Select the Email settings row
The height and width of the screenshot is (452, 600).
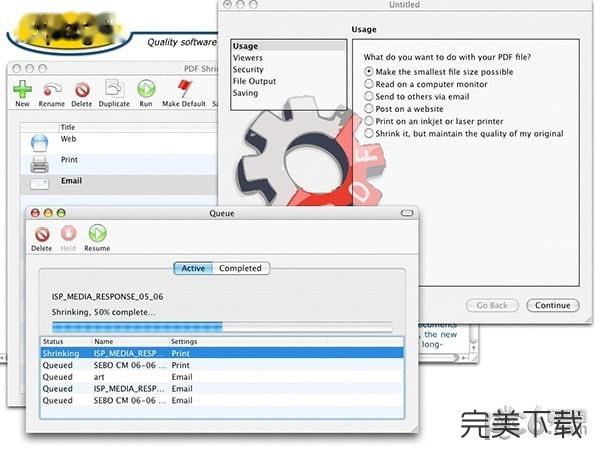coord(119,184)
